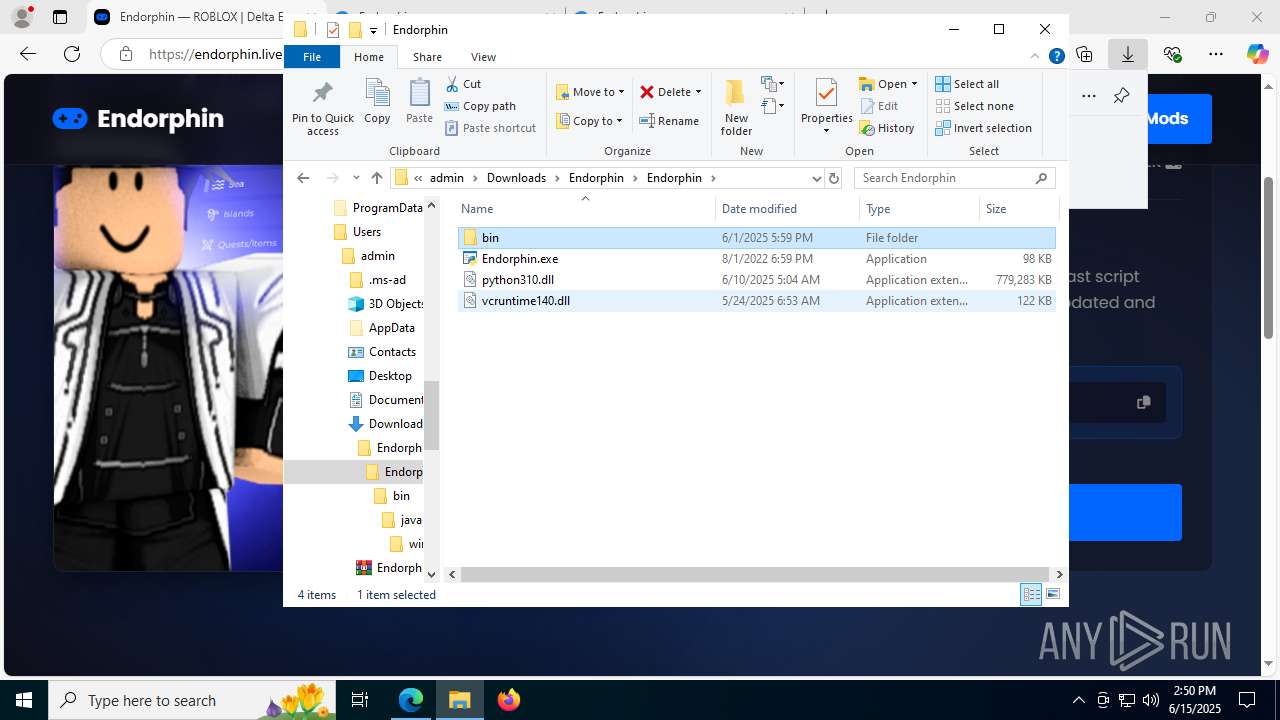Open recent locations dropdown arrow
Image resolution: width=1280 pixels, height=720 pixels.
355,178
